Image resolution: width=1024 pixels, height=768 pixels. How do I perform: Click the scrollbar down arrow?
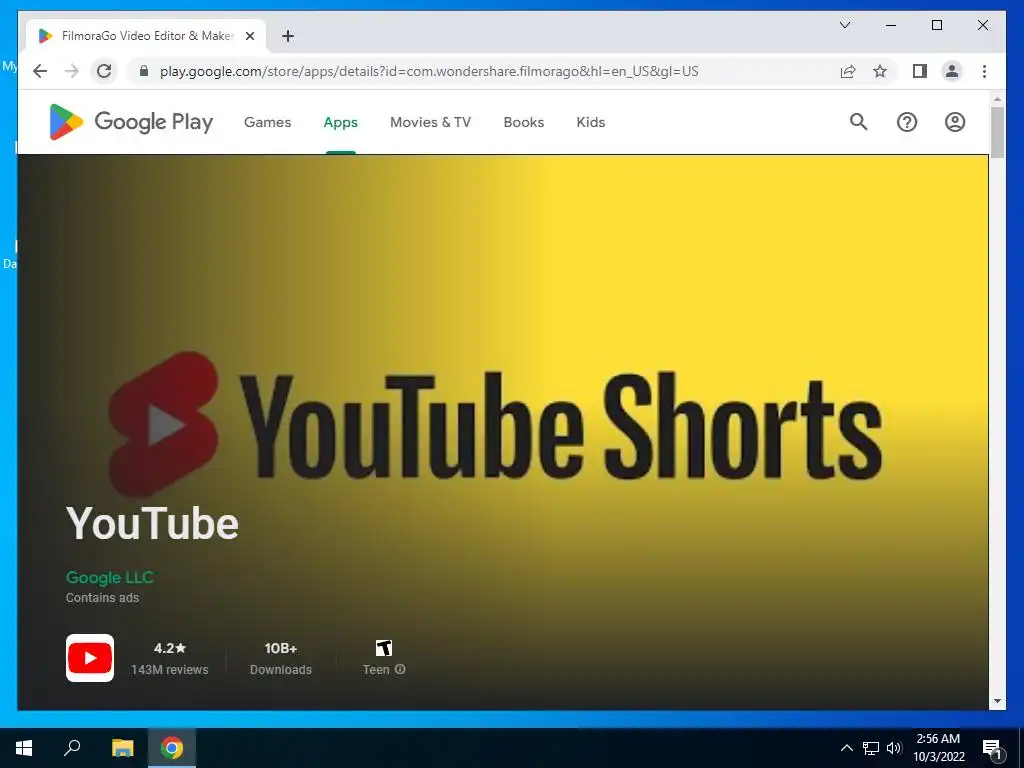pos(997,701)
